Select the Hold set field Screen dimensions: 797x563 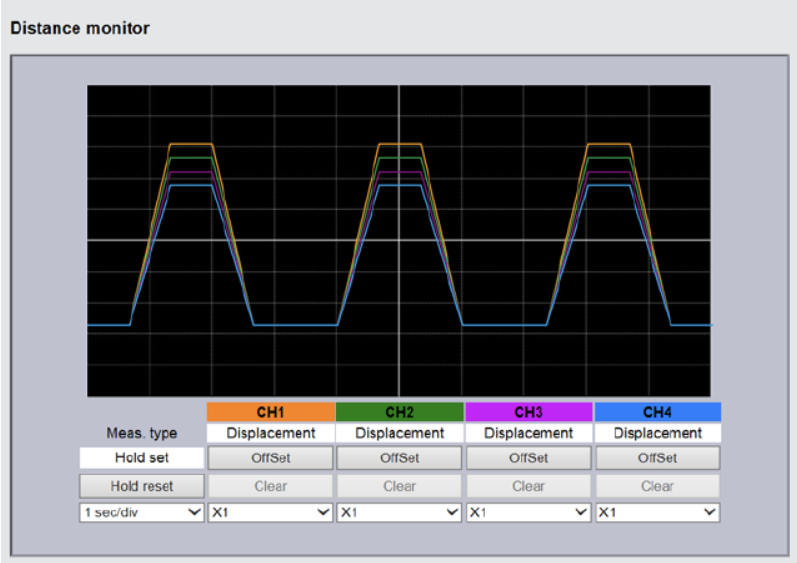pyautogui.click(x=142, y=458)
